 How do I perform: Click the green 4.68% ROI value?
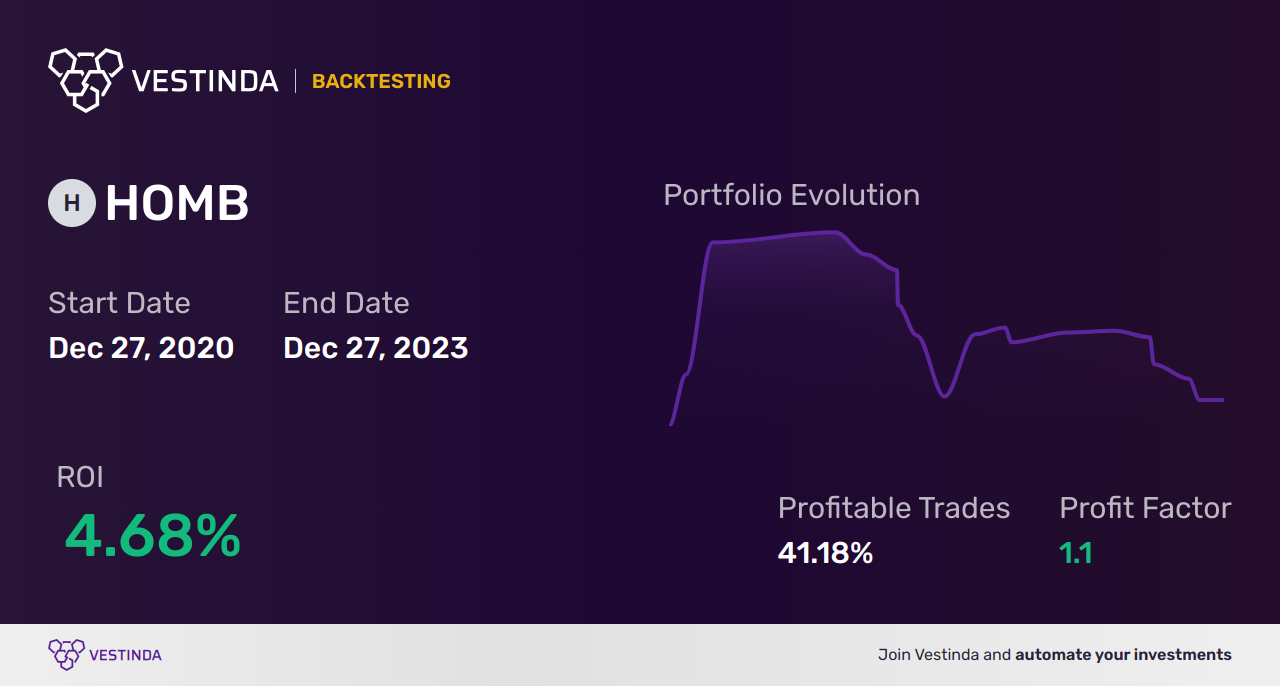click(152, 536)
